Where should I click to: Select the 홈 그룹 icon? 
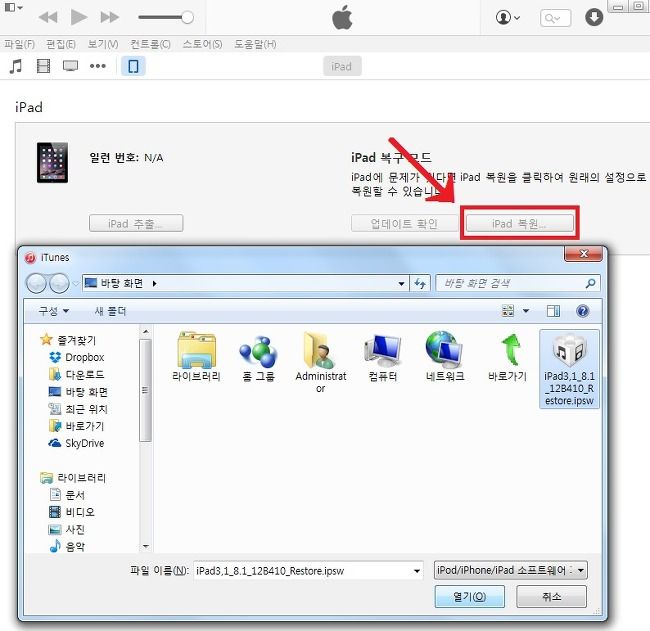point(258,359)
